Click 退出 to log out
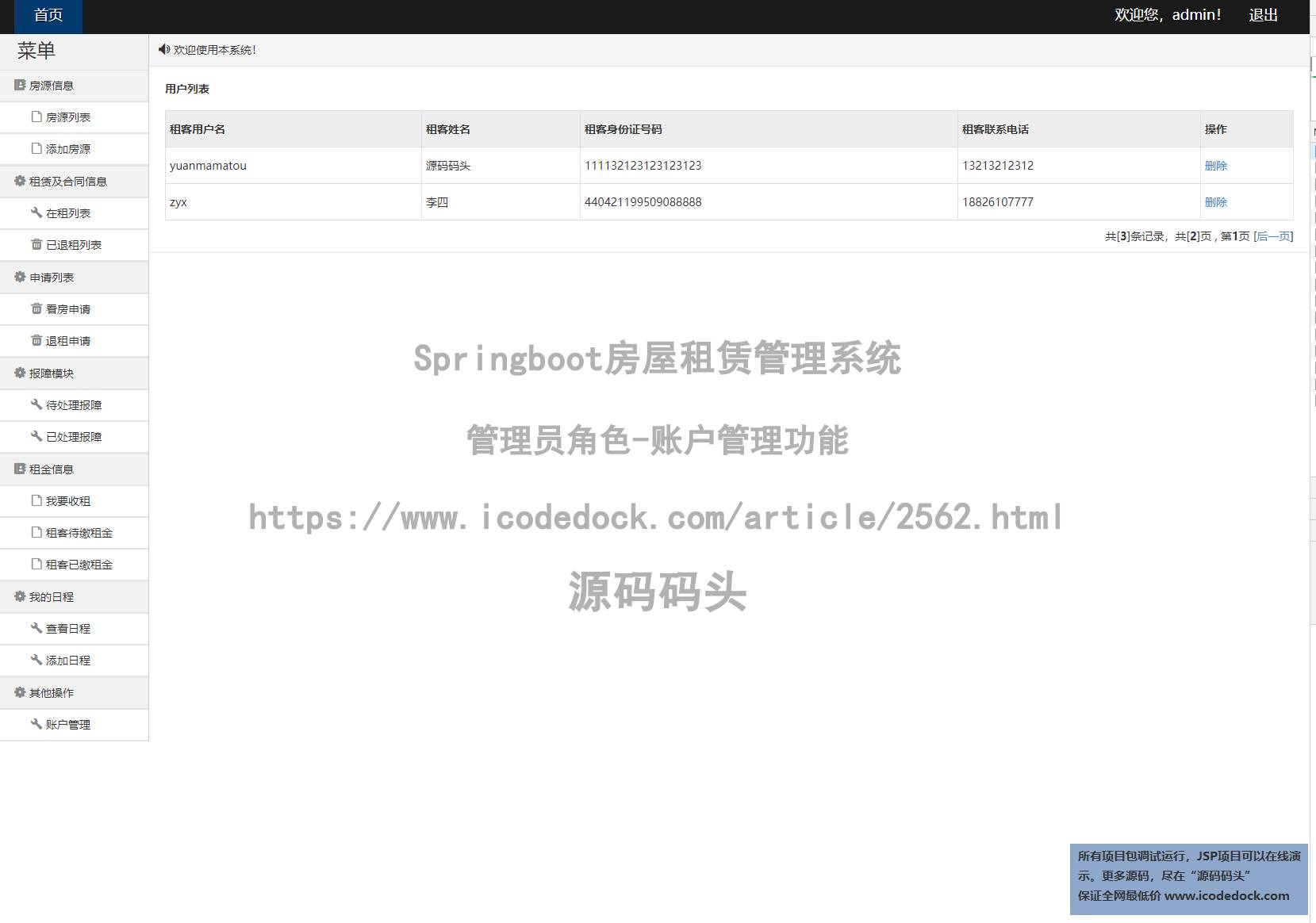 pos(1263,15)
